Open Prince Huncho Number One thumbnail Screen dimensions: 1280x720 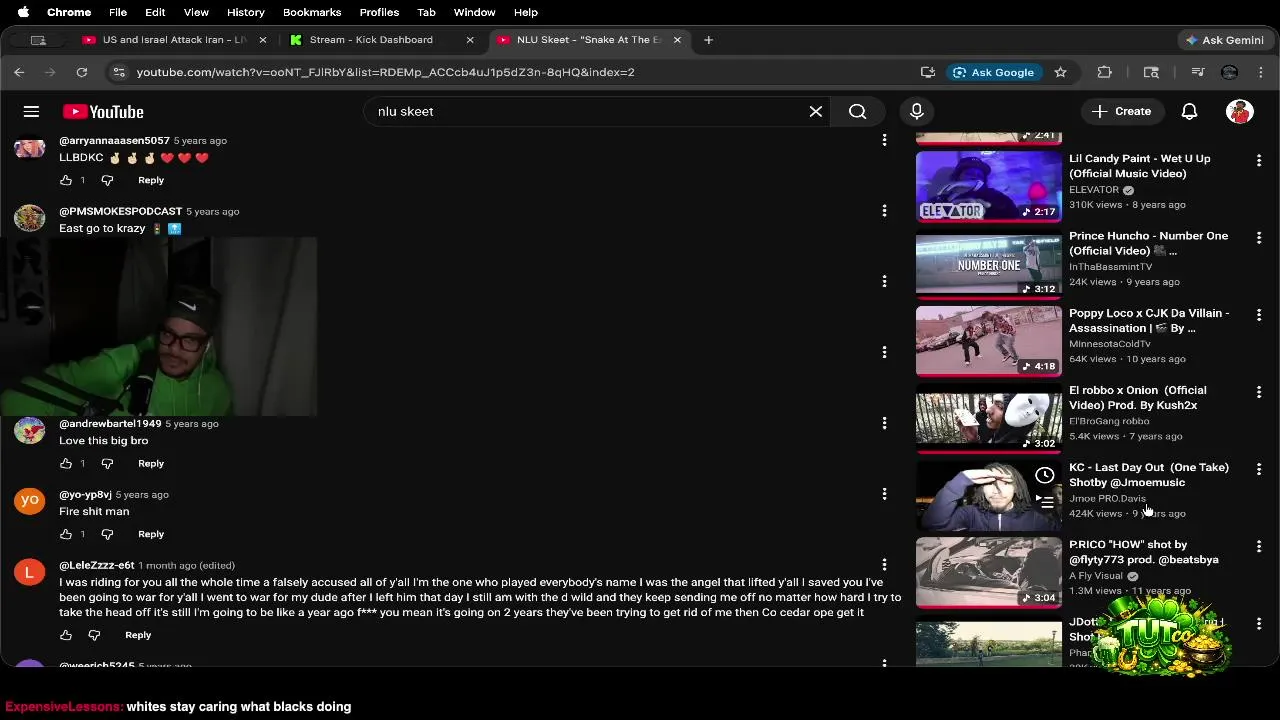tap(989, 264)
